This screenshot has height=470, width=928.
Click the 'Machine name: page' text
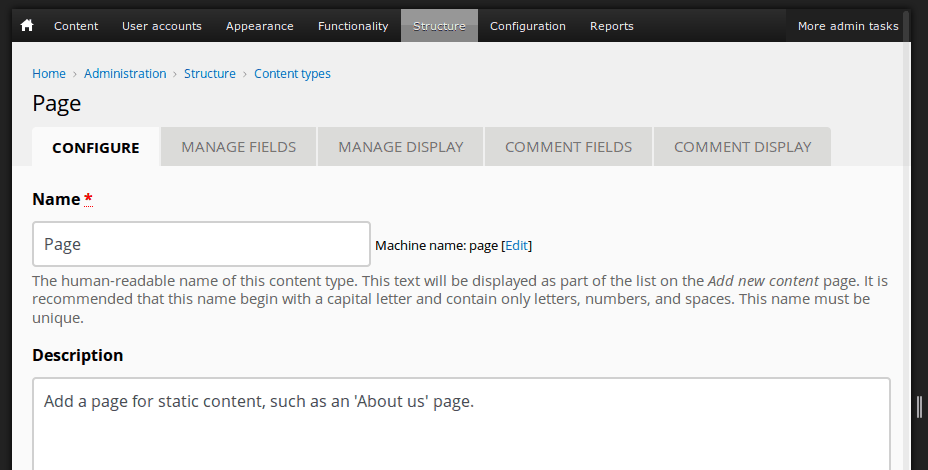tap(436, 246)
